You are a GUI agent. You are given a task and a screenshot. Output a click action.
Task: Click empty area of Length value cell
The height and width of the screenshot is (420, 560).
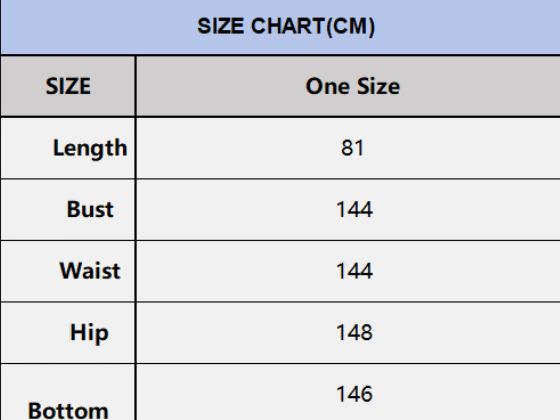[x=464, y=148]
